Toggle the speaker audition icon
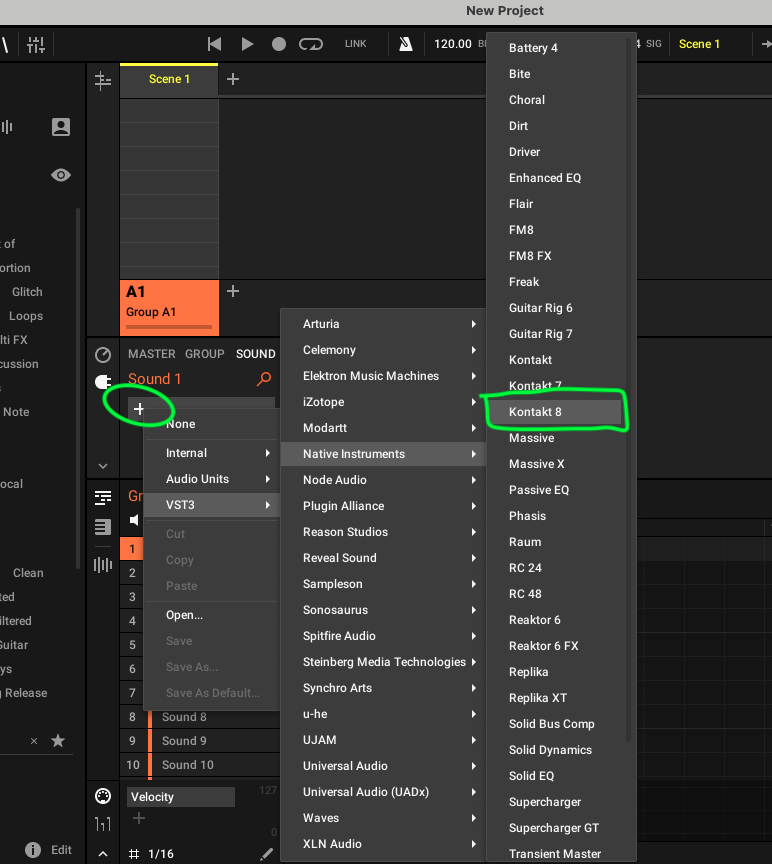Viewport: 772px width, 864px height. [x=134, y=520]
